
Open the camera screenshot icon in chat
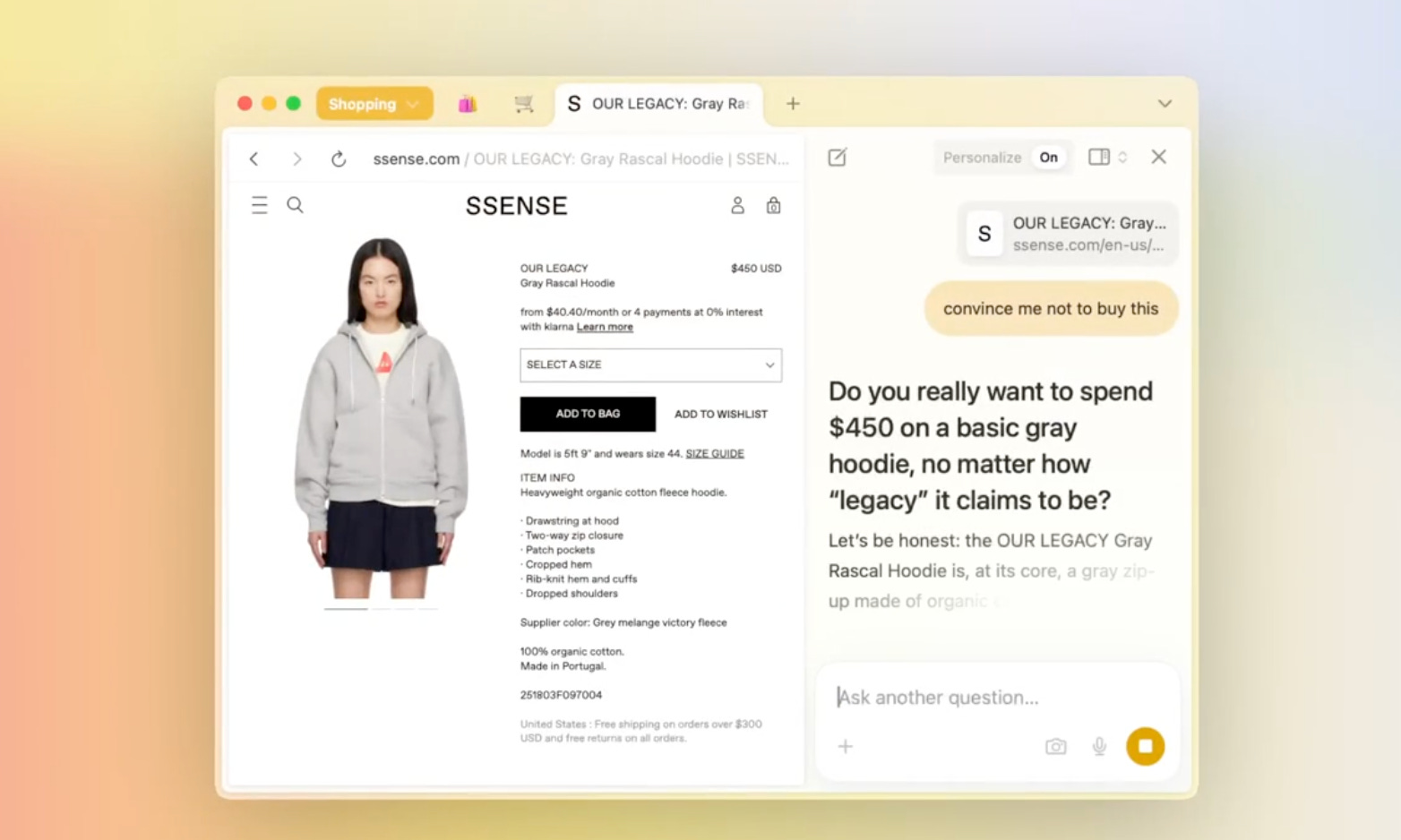click(x=1056, y=746)
